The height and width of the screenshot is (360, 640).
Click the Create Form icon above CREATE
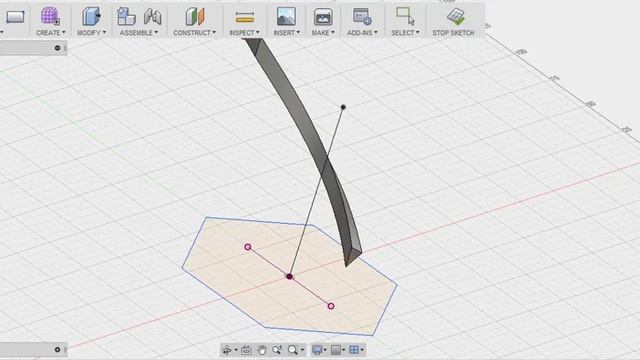50,16
